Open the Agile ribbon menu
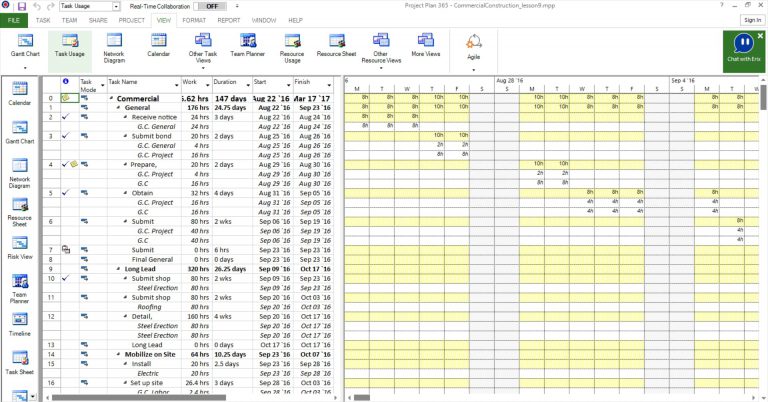The height and width of the screenshot is (402, 768). coord(474,51)
